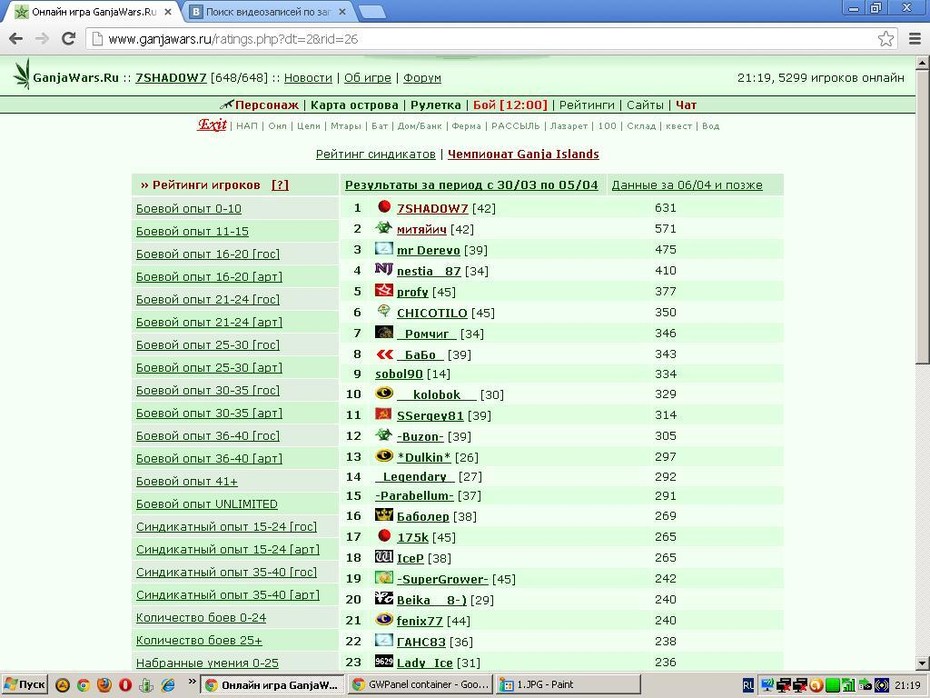Screen dimensions: 930x698
Task: Open Чемпионат Ganja Islands link
Action: pyautogui.click(x=523, y=154)
